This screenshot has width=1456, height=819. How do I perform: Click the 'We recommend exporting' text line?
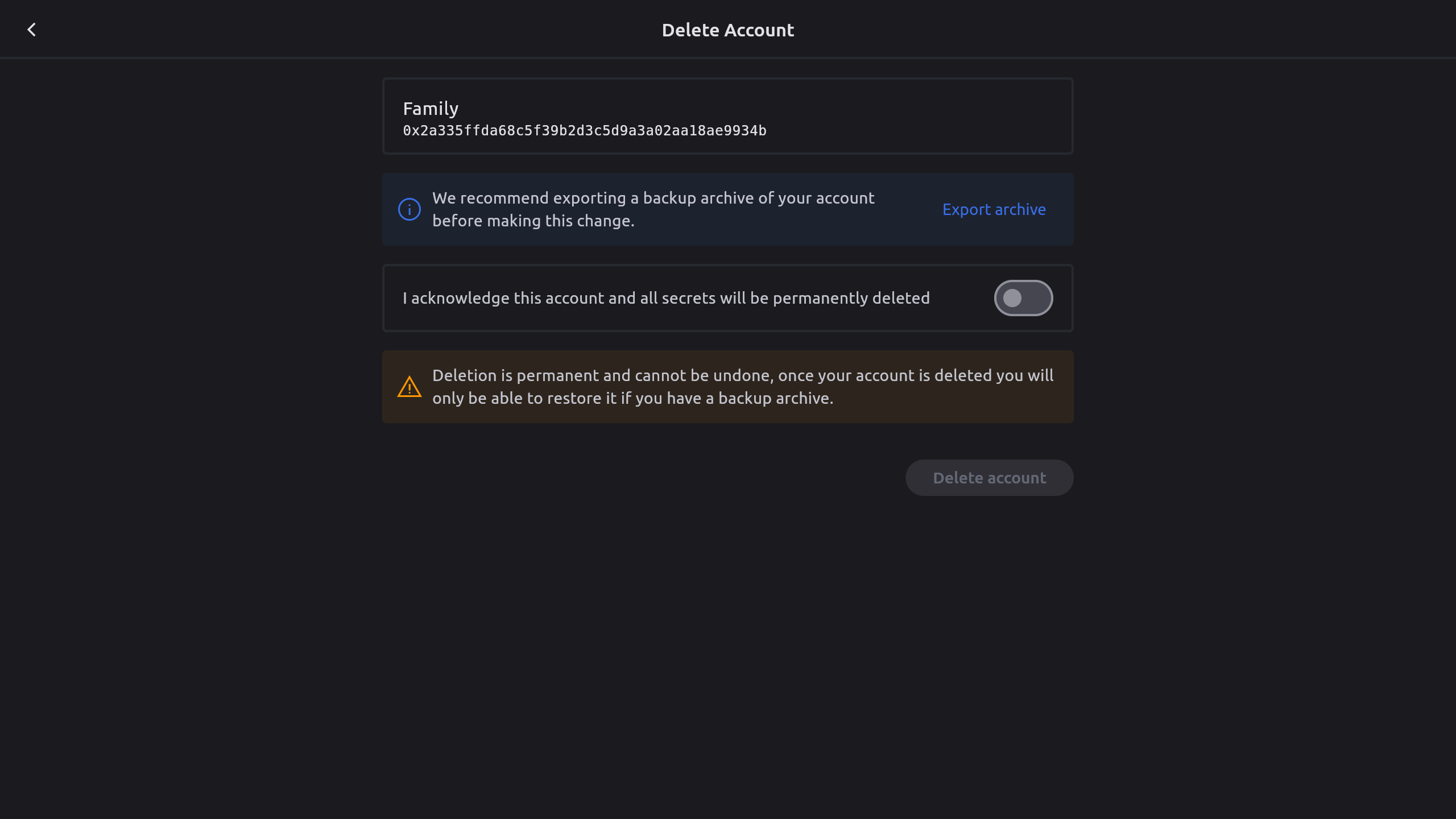pyautogui.click(x=653, y=198)
